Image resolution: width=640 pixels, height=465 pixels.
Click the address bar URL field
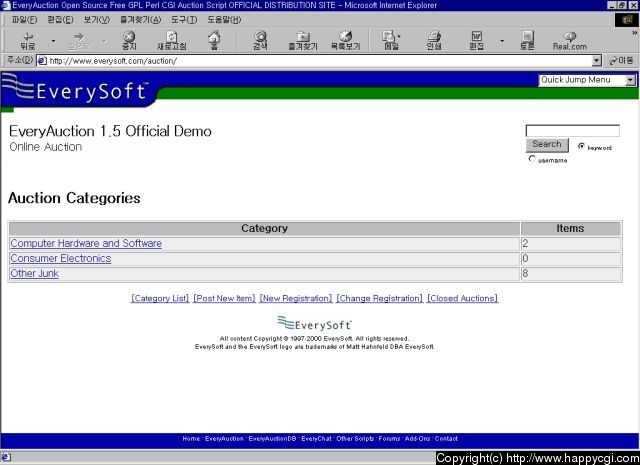point(314,61)
